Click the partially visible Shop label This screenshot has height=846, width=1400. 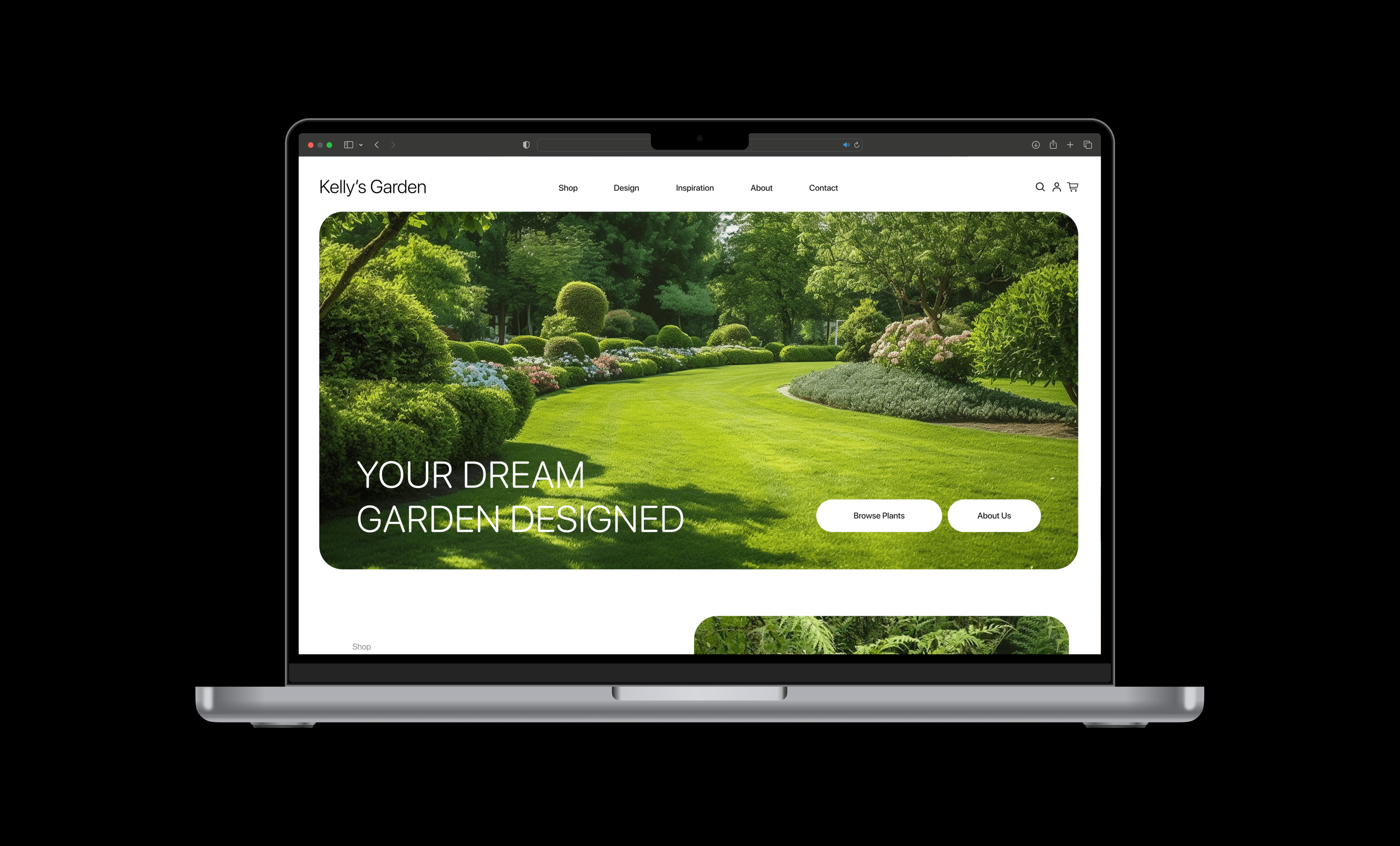(362, 645)
